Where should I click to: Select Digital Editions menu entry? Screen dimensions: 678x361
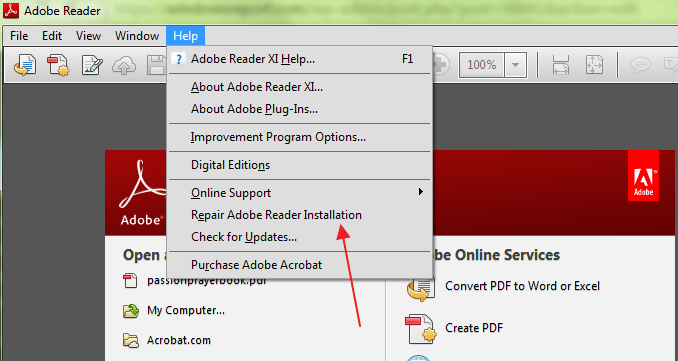click(x=300, y=165)
